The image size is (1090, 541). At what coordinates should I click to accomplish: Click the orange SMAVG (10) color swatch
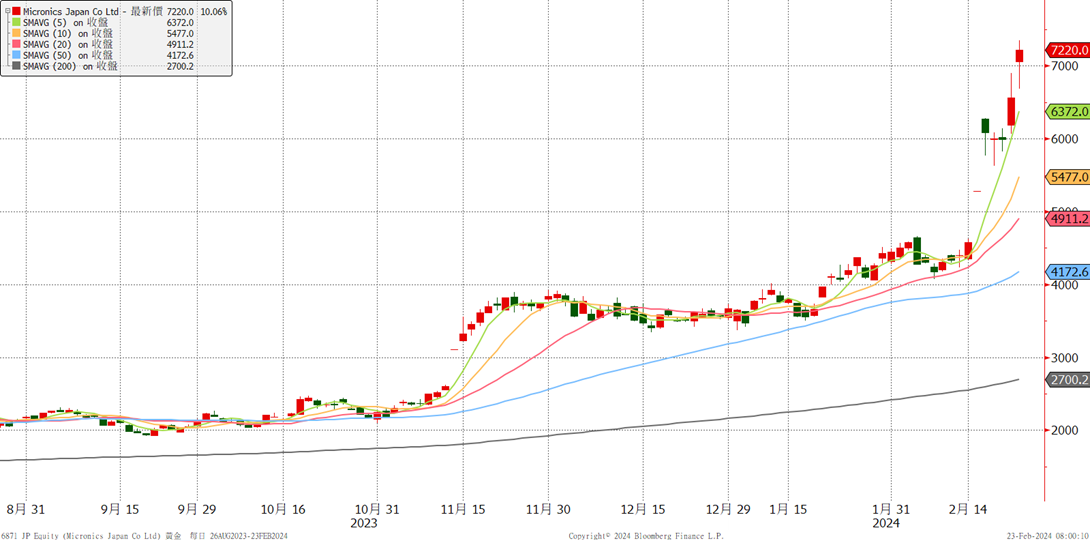pos(17,33)
